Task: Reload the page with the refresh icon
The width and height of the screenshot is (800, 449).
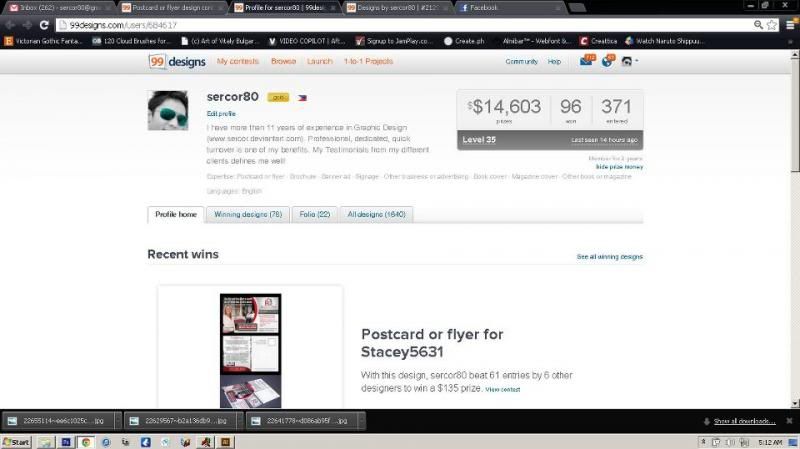Action: tap(44, 25)
